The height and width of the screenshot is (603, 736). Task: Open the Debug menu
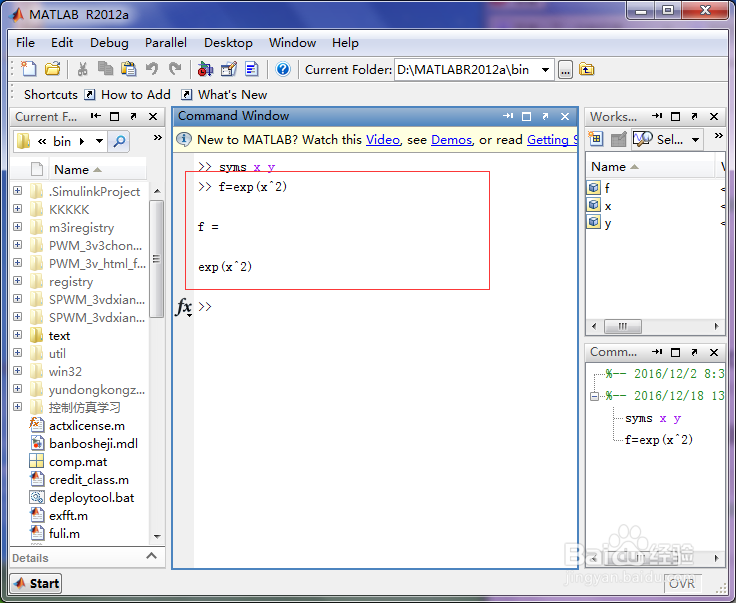(x=109, y=43)
